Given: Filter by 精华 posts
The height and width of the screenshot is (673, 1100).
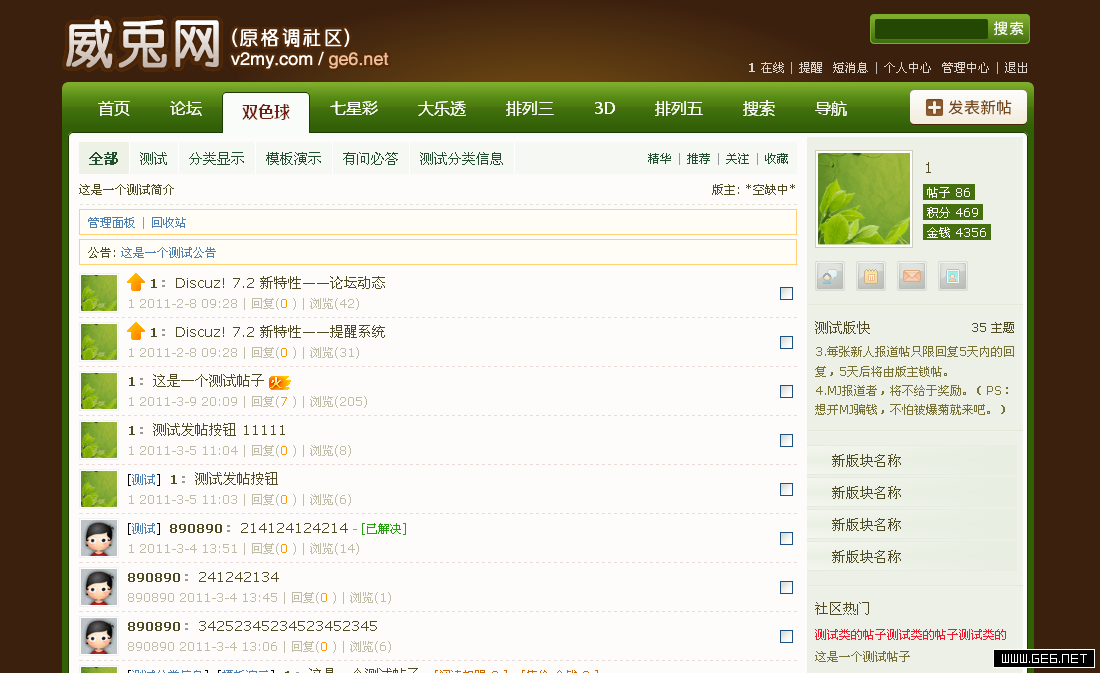Looking at the screenshot, I should [x=659, y=159].
